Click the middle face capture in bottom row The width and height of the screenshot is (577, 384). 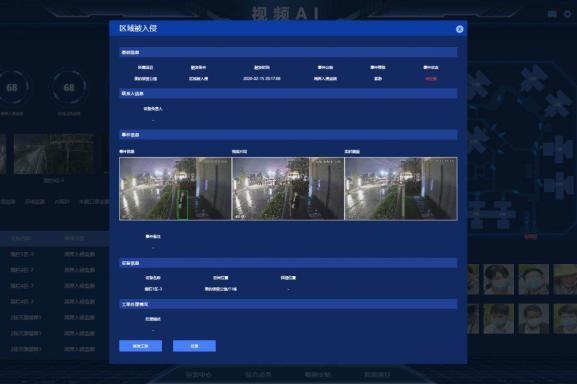(x=534, y=319)
